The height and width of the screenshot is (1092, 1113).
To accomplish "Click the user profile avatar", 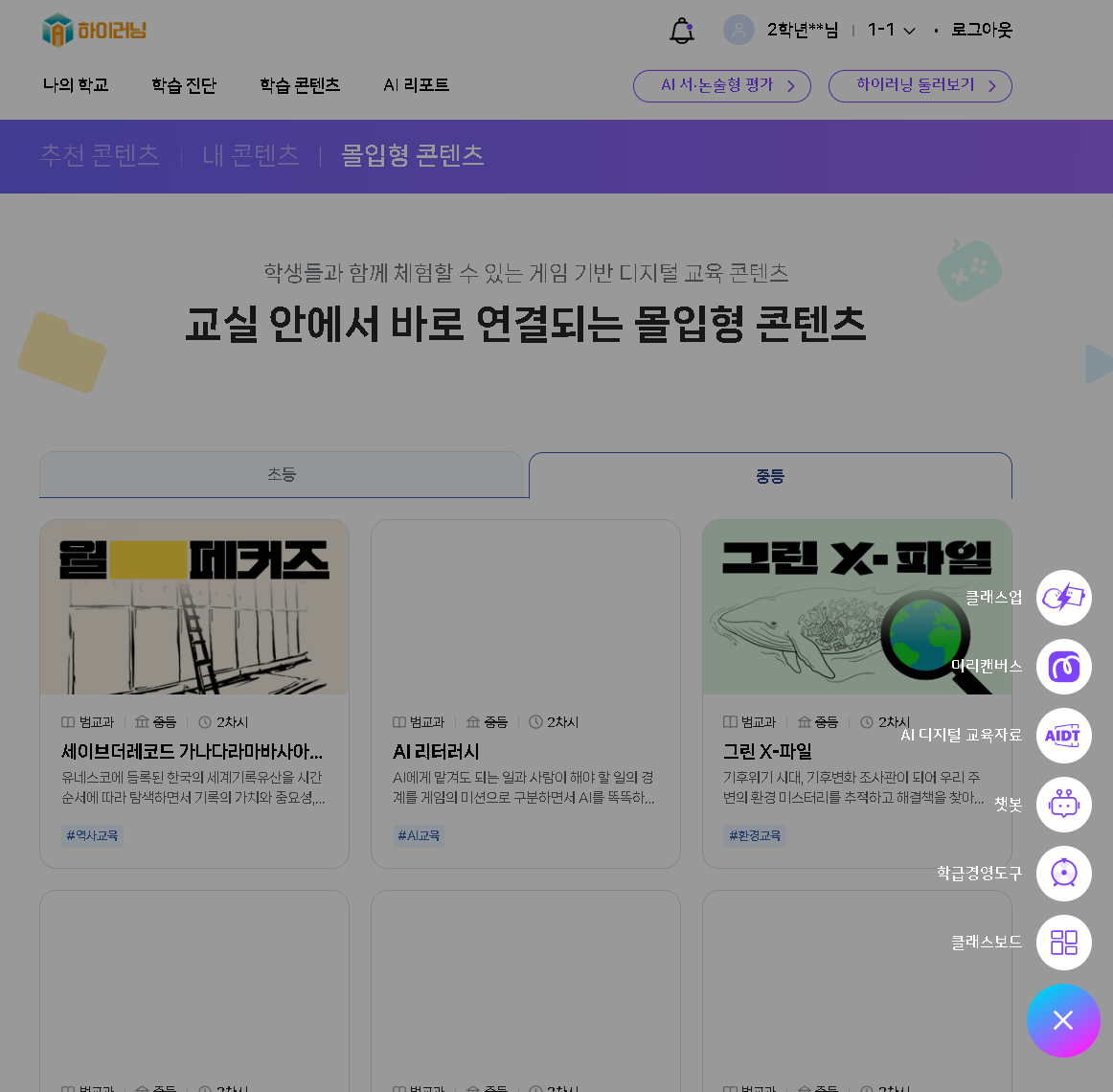I will pos(738,30).
